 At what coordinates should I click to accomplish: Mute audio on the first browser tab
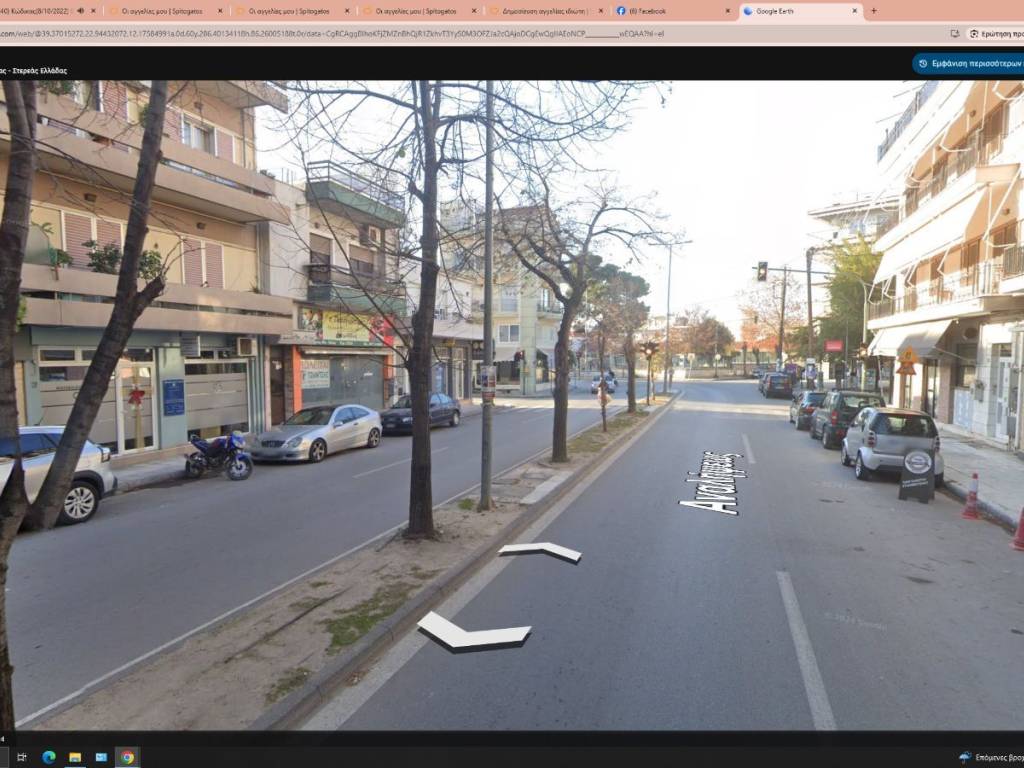tap(80, 11)
